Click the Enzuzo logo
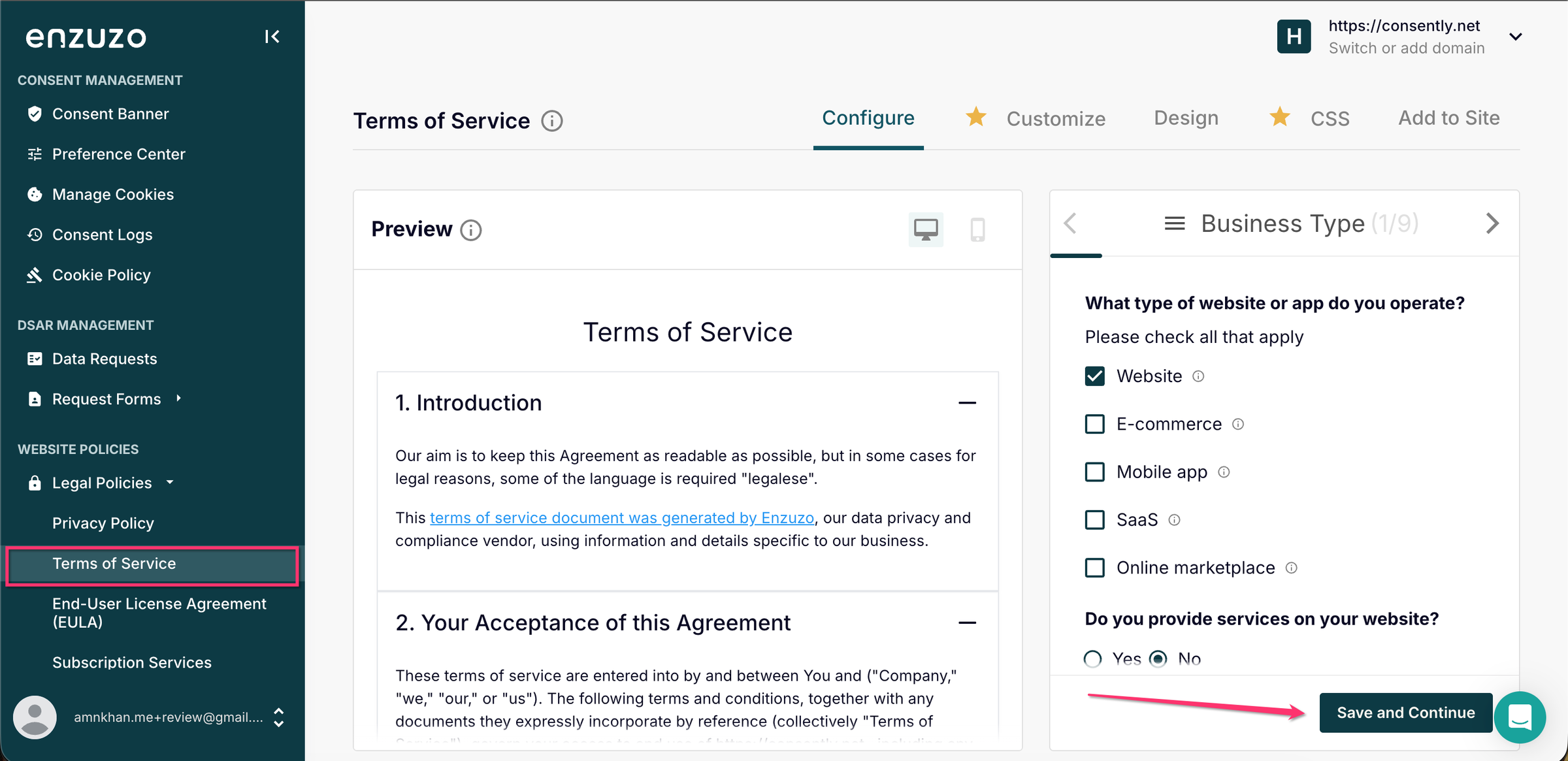This screenshot has width=1568, height=761. 86,37
